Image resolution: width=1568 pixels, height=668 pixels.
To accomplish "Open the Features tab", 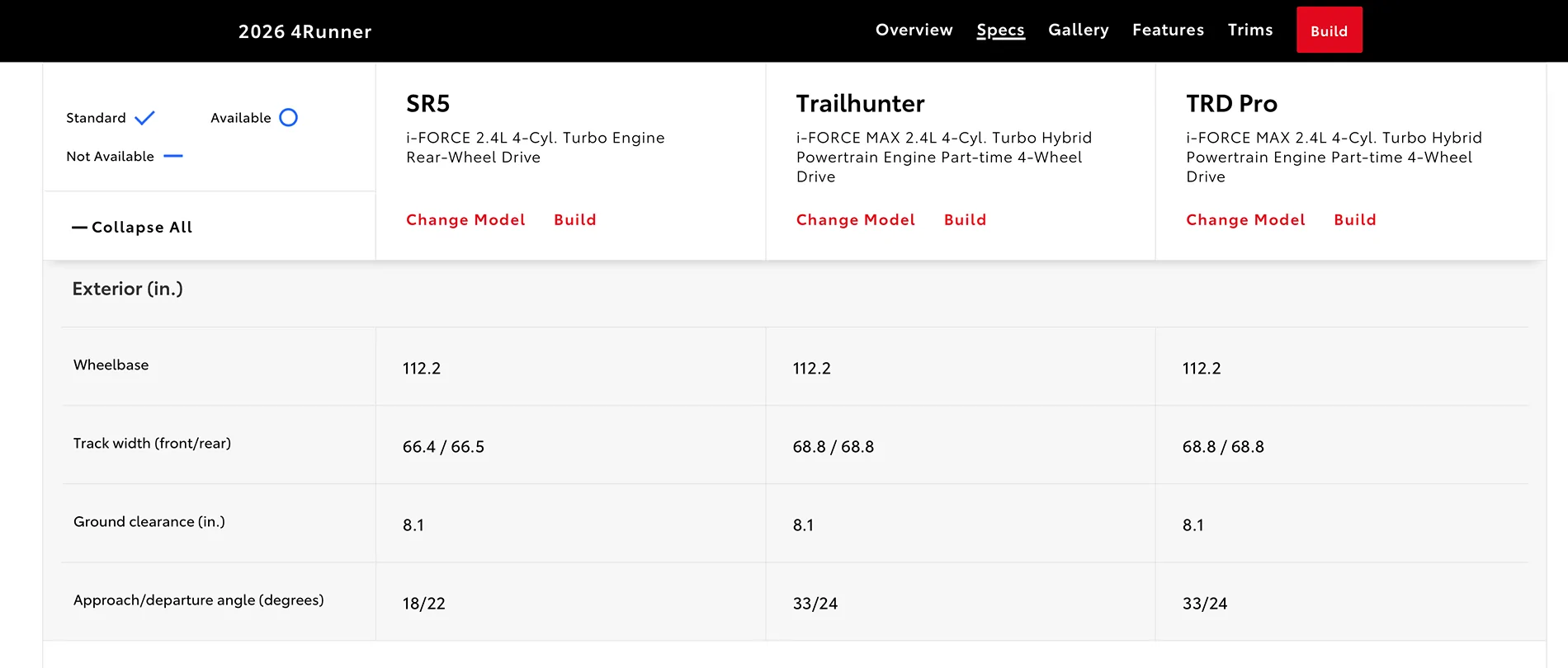I will tap(1168, 31).
